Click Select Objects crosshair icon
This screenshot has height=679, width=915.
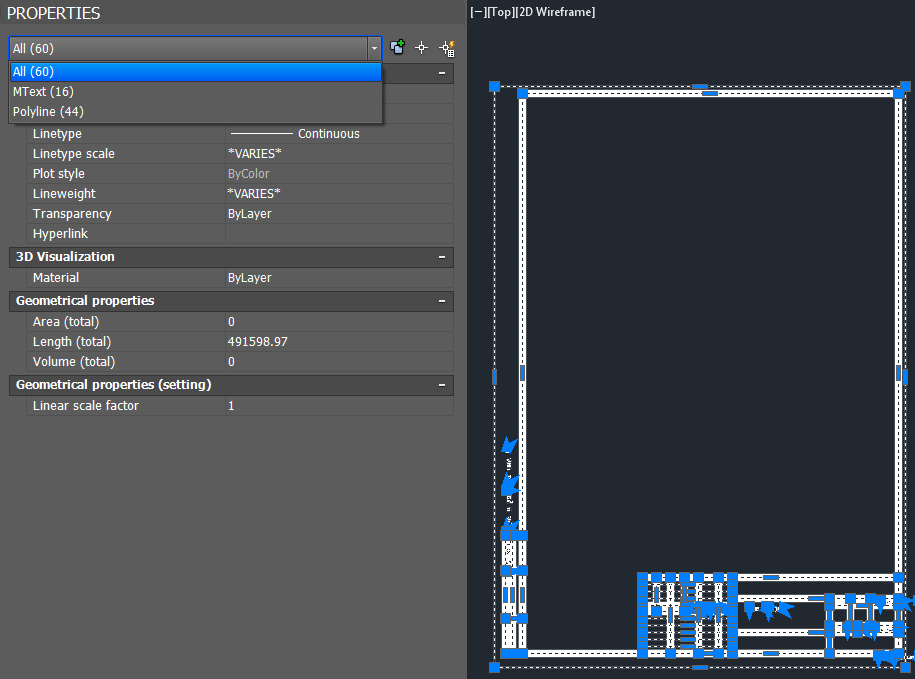[421, 48]
